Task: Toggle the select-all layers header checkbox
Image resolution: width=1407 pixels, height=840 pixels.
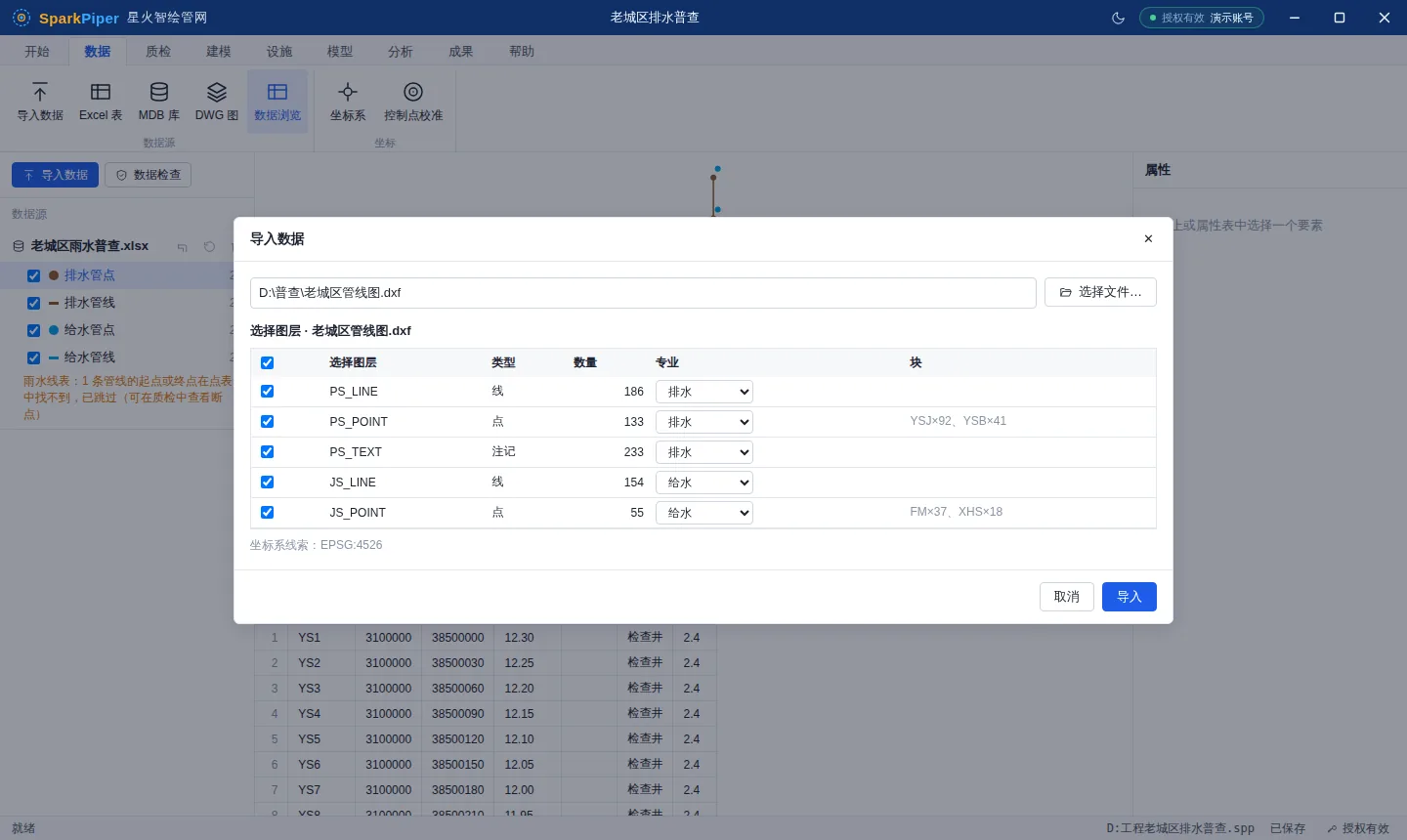Action: coord(267,362)
